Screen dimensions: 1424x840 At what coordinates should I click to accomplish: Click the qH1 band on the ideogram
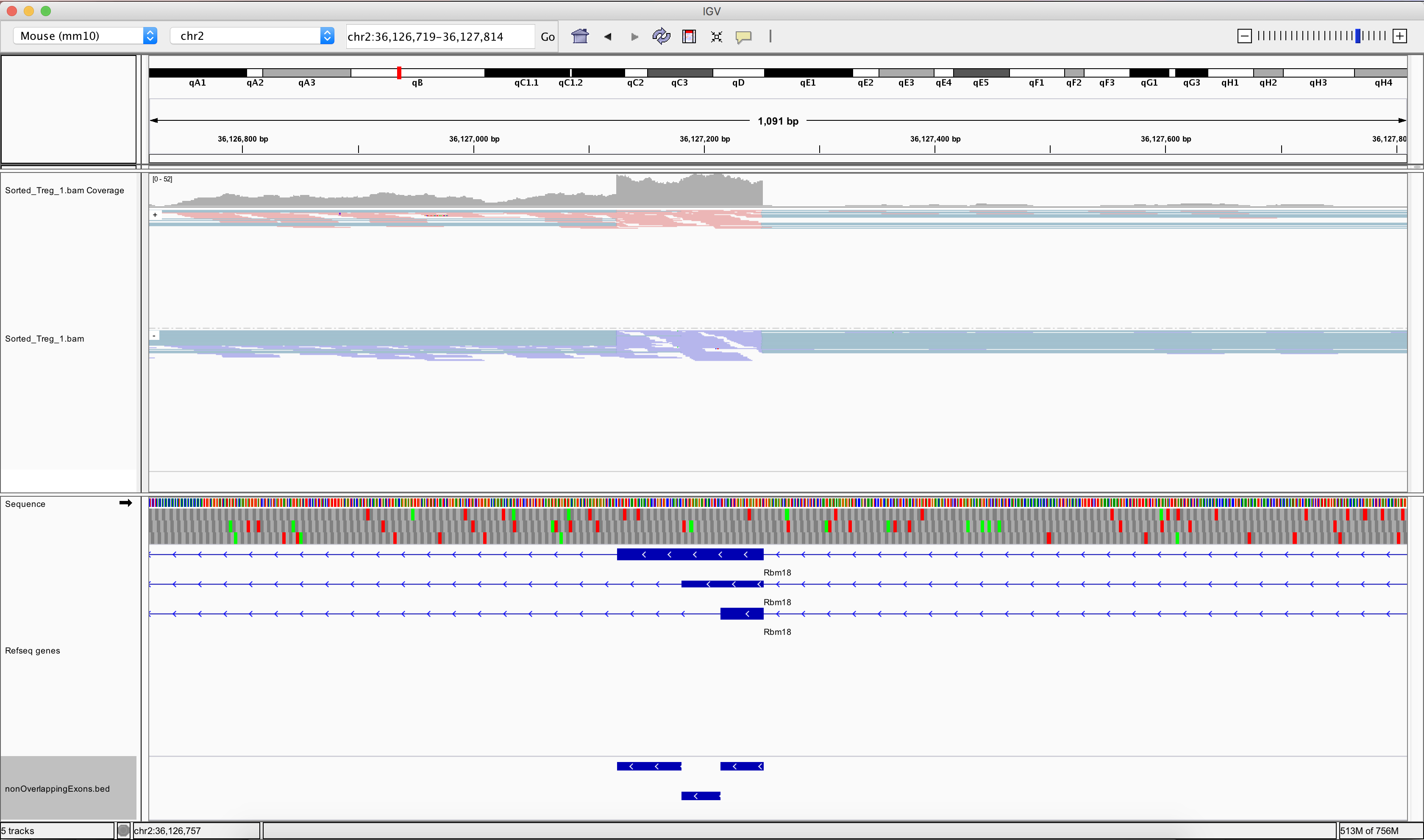point(1230,72)
